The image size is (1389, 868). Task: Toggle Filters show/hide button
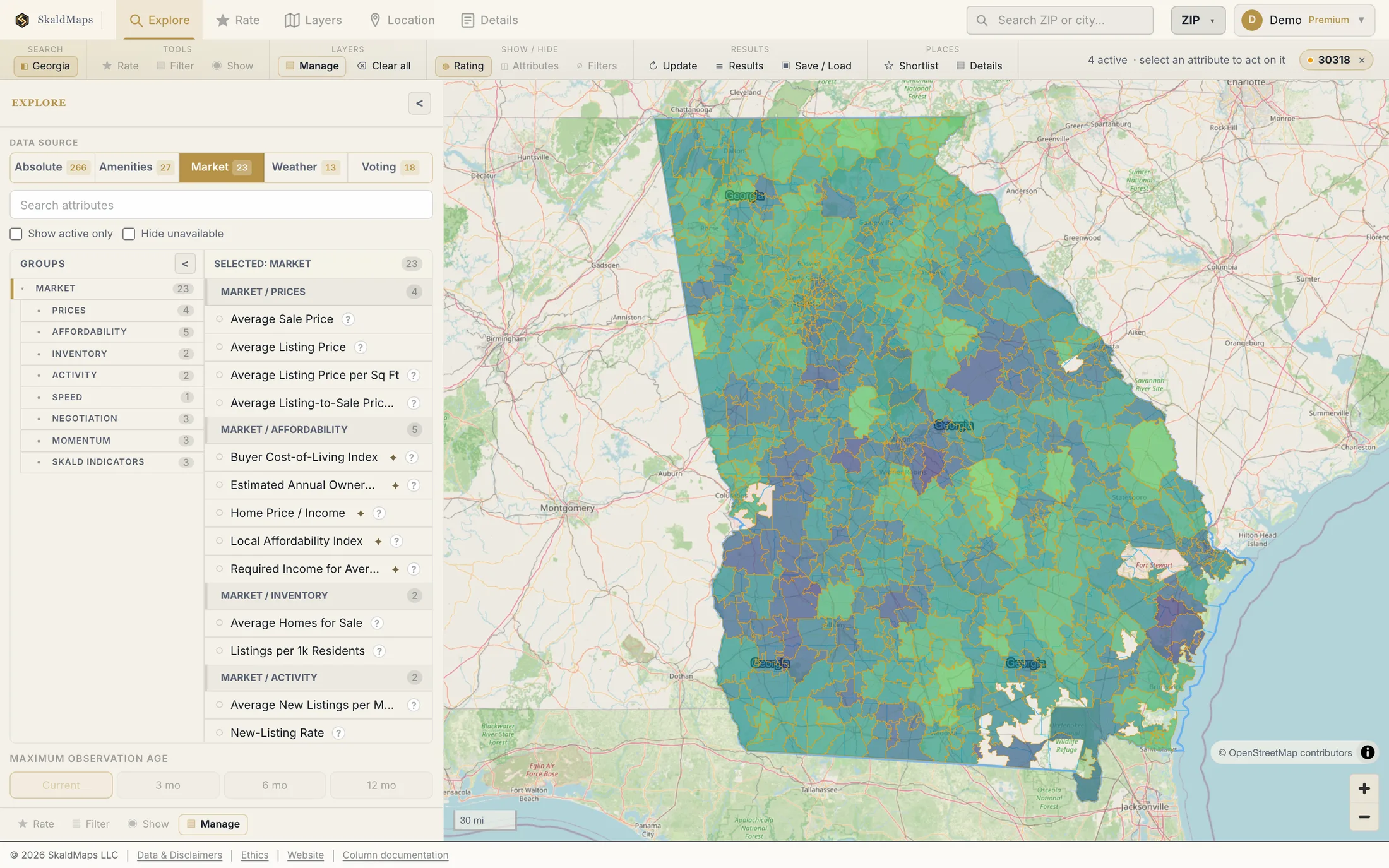pyautogui.click(x=597, y=66)
